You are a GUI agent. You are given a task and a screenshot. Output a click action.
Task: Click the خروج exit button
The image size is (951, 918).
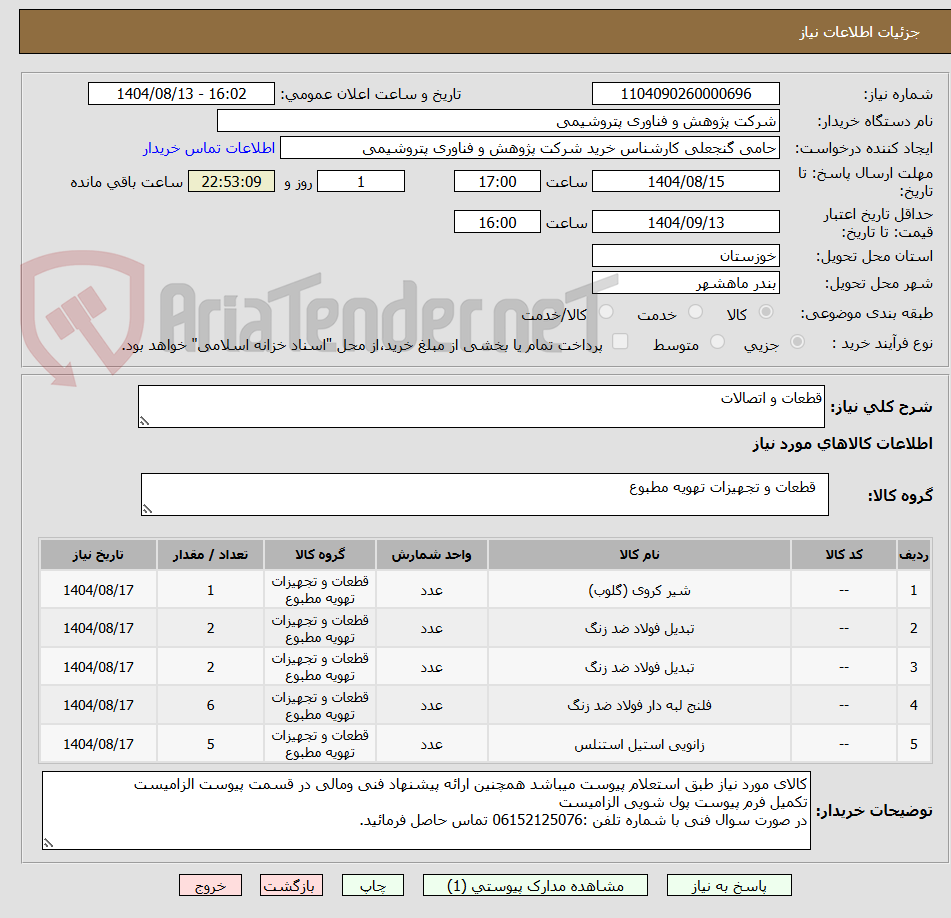point(210,885)
